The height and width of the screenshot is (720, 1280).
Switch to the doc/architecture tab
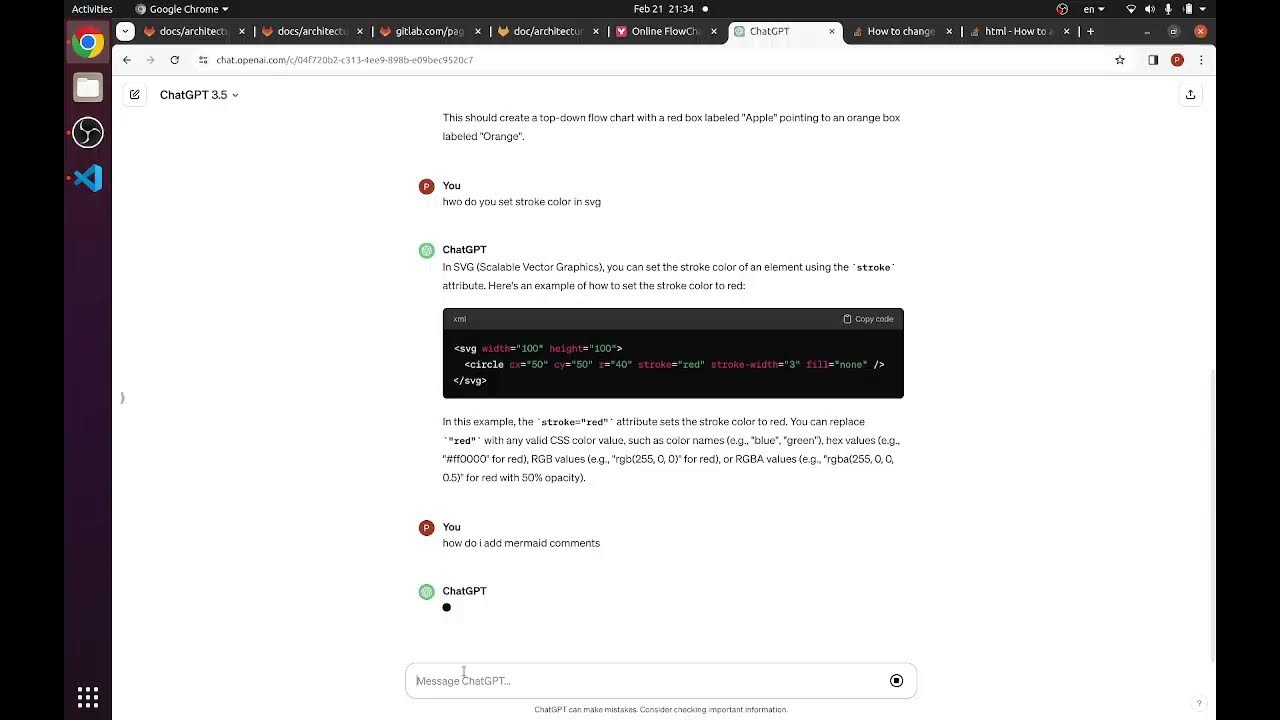[547, 31]
